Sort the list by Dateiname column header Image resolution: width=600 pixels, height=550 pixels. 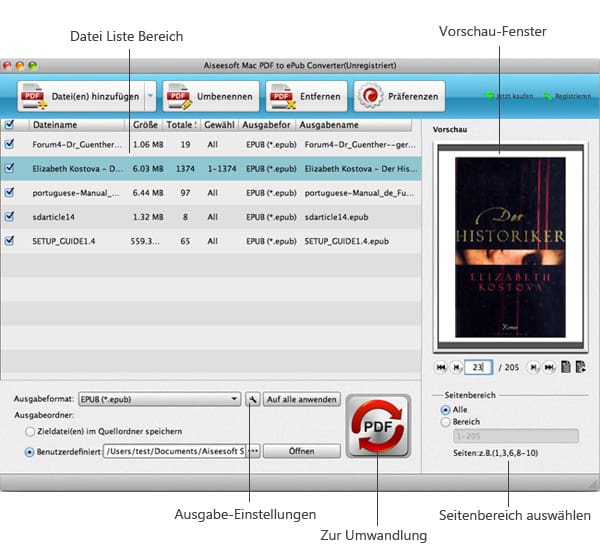pos(78,125)
